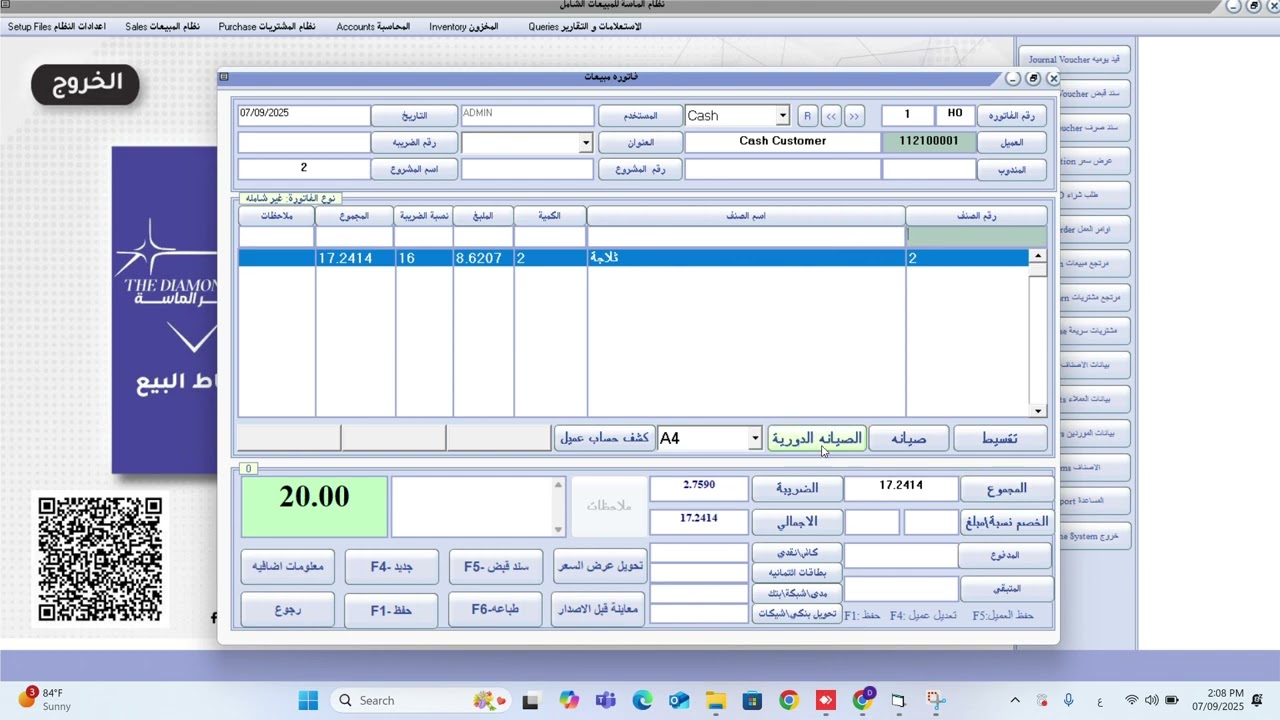The width and height of the screenshot is (1280, 720).
Task: Click the المدفوع paid amount field
Action: tap(901, 555)
